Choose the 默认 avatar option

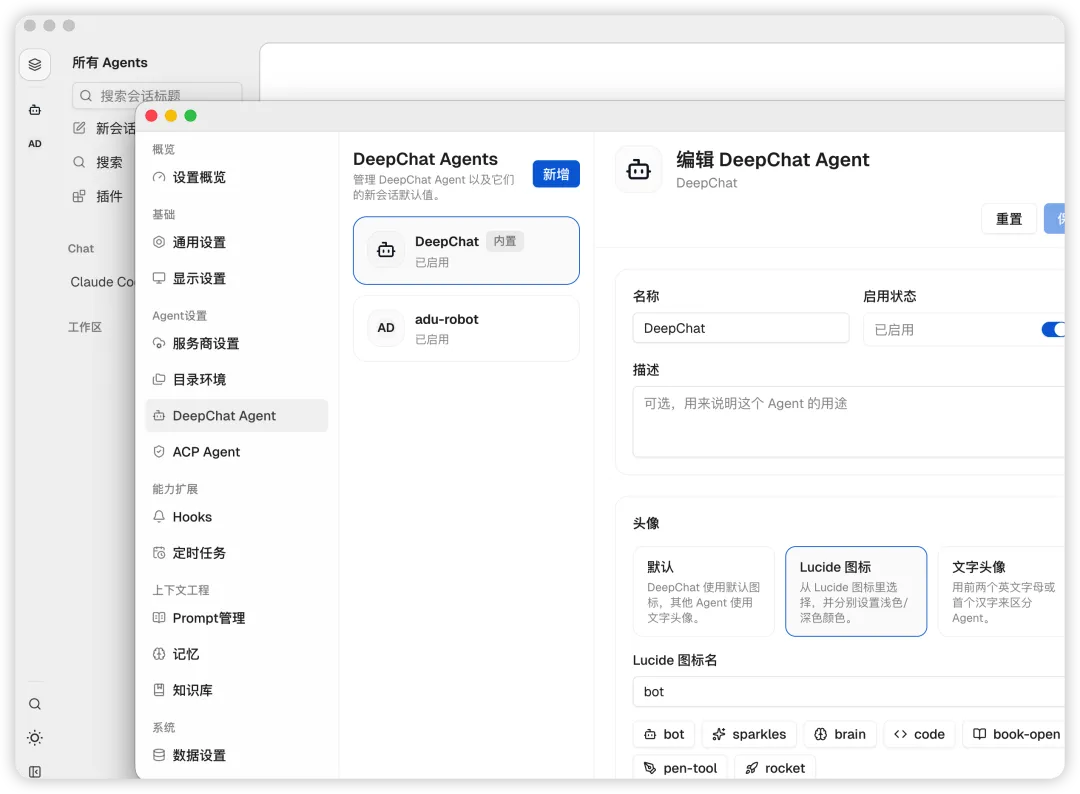(x=704, y=592)
